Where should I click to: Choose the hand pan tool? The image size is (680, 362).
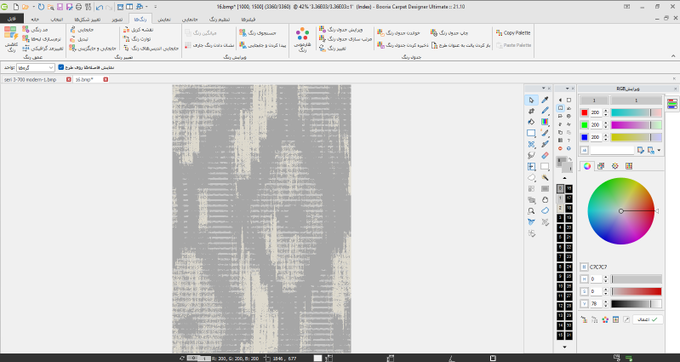pos(545,200)
